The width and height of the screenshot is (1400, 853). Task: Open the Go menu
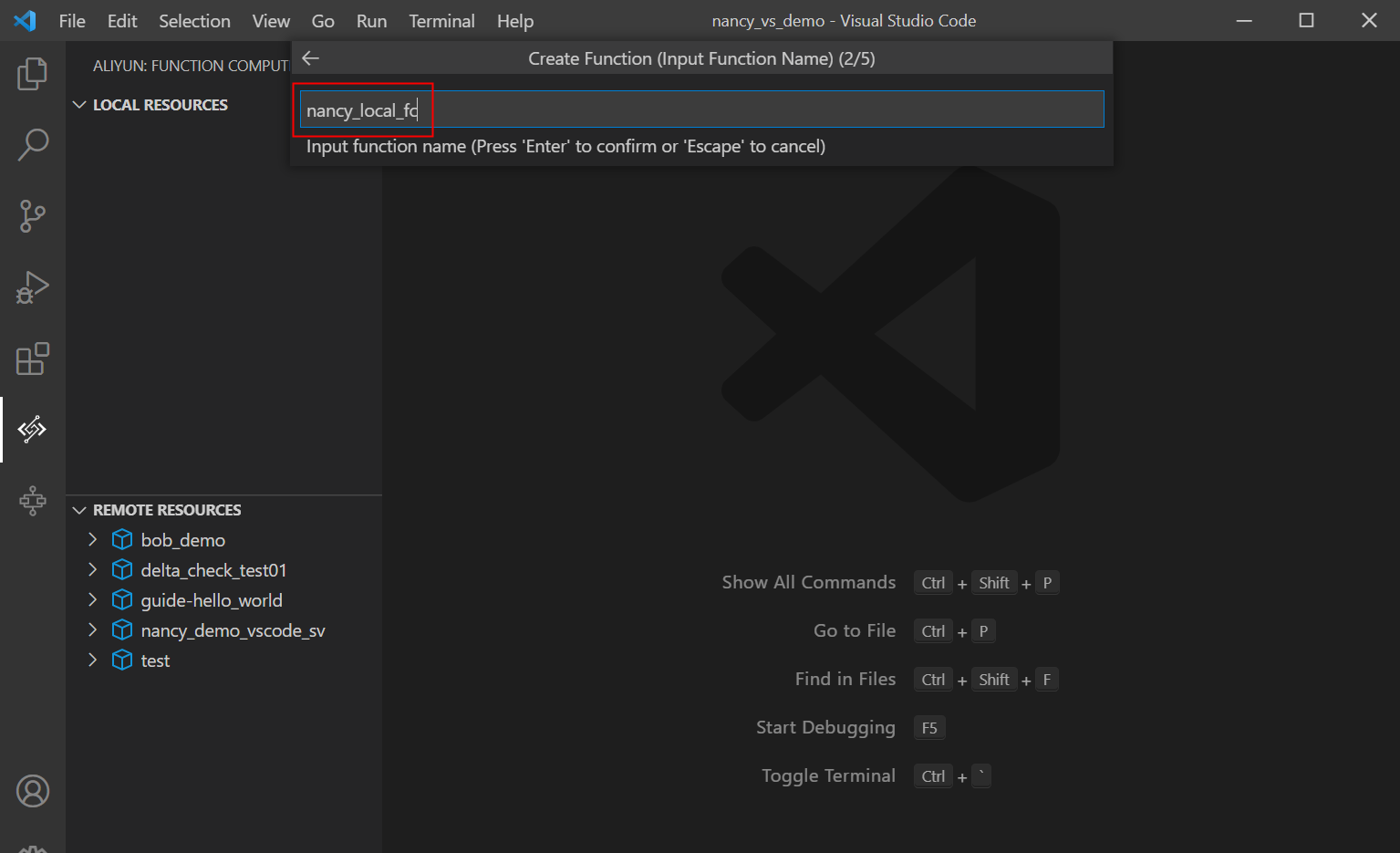pos(323,21)
